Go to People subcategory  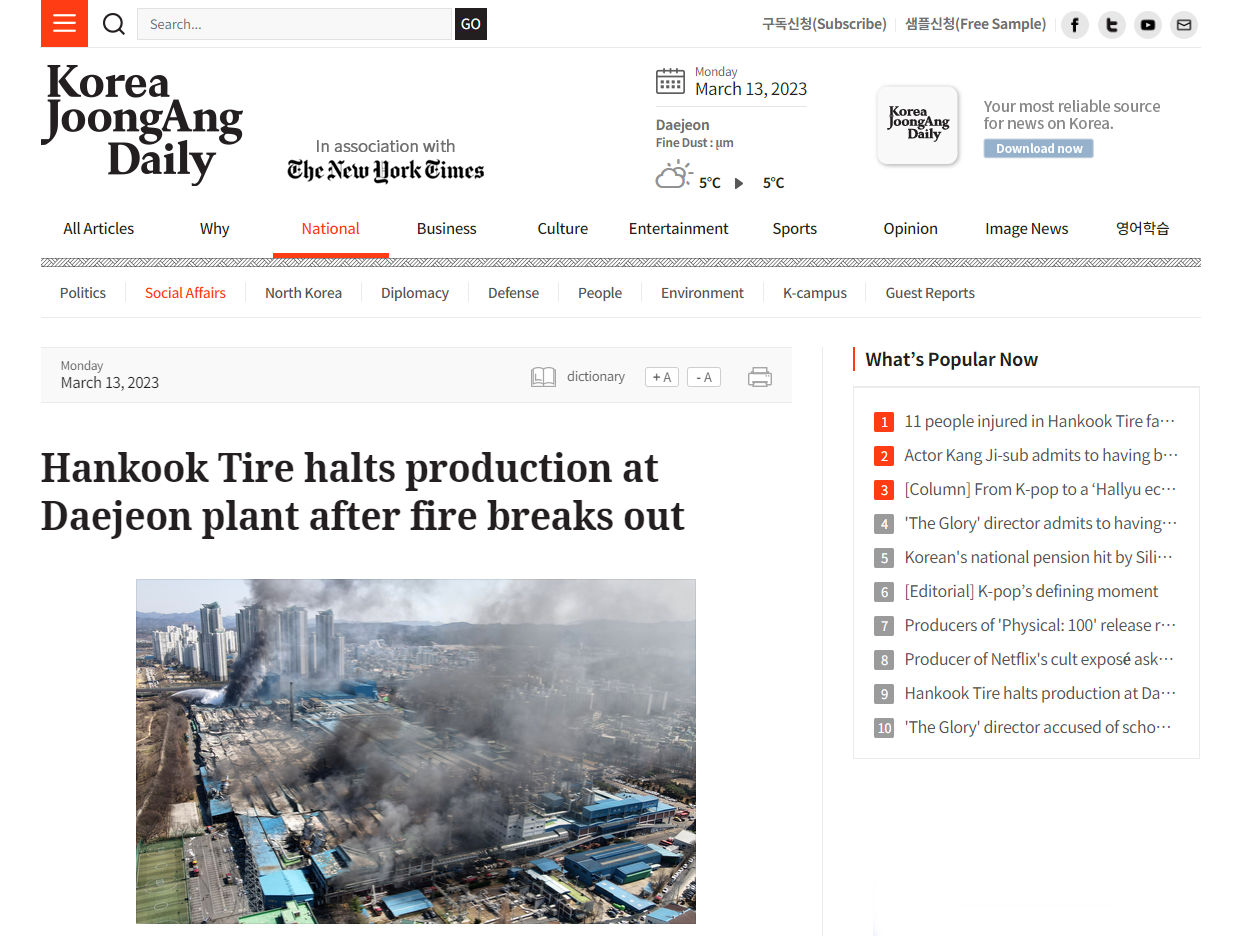point(600,293)
